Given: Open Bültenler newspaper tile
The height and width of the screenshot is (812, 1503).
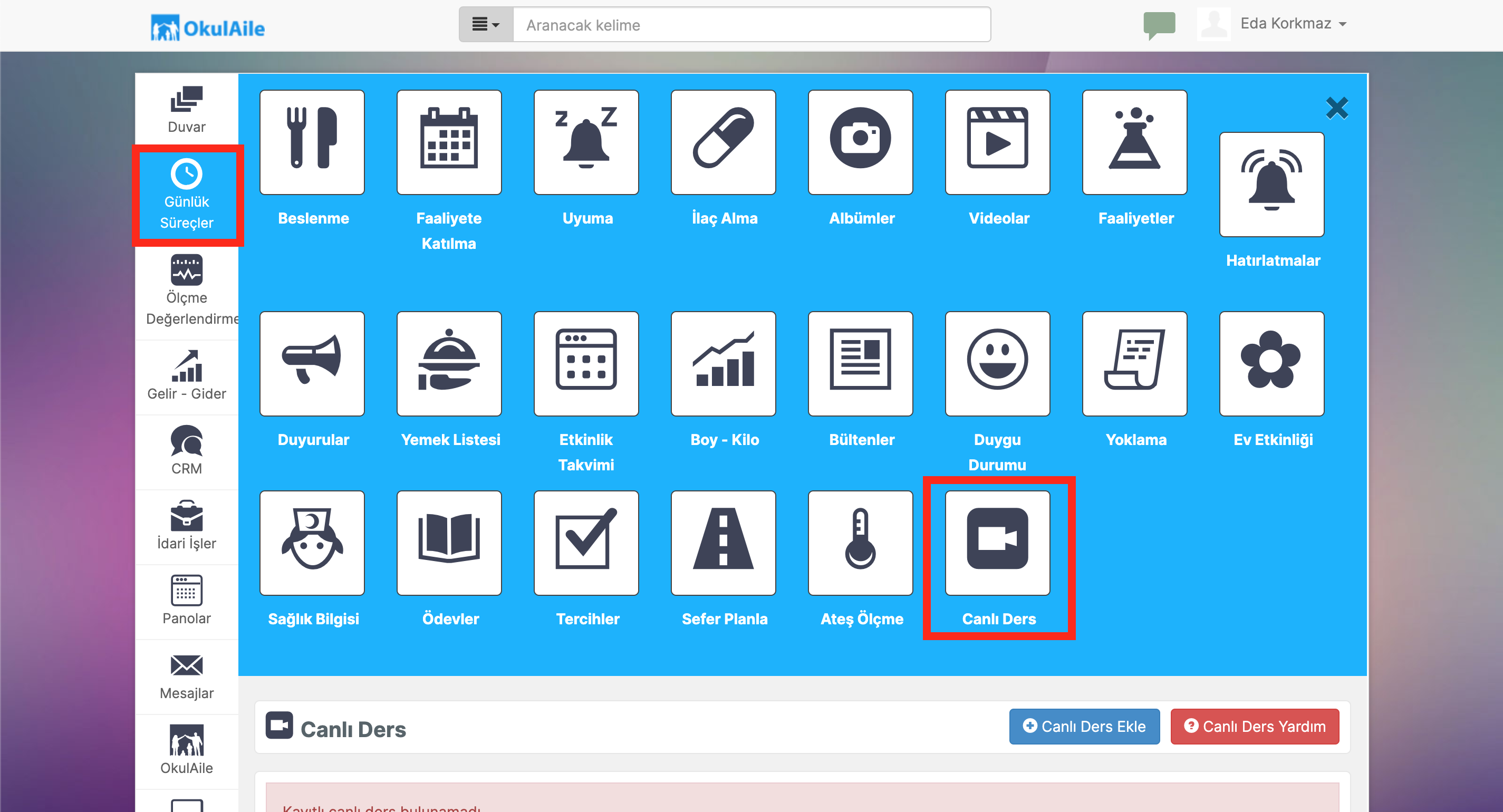Looking at the screenshot, I should click(860, 363).
